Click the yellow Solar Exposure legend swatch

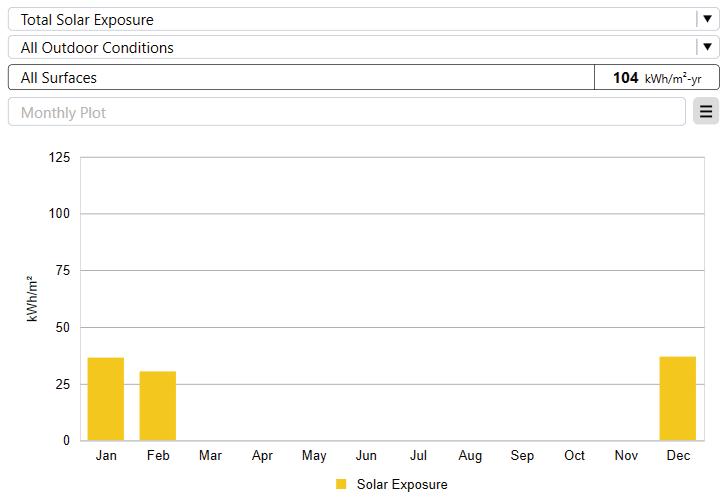click(341, 484)
